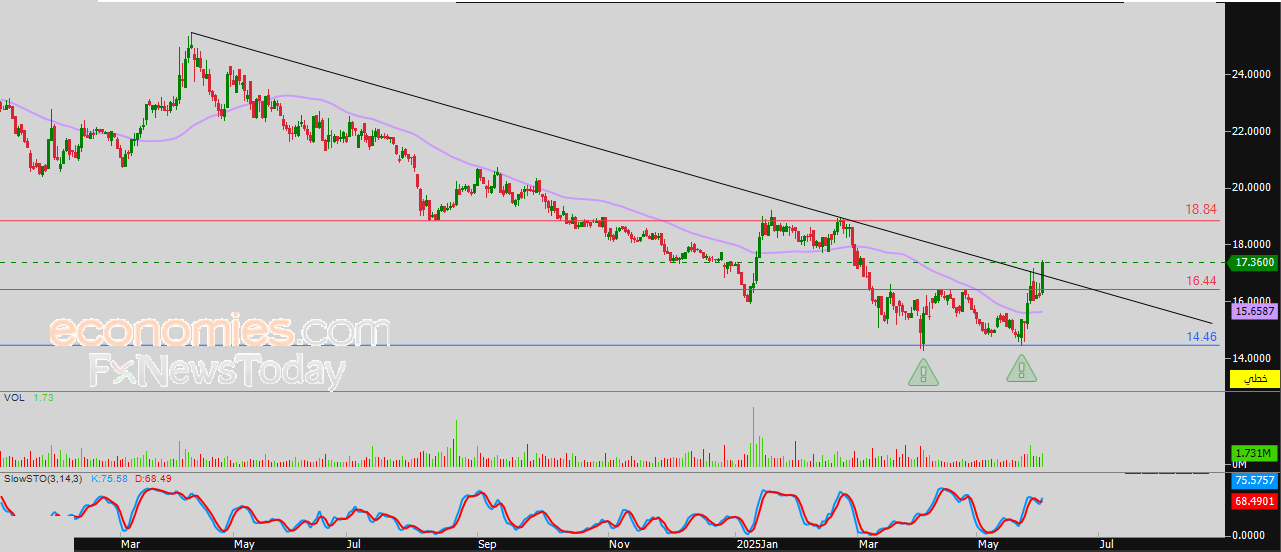Click the warning triangle icon below May low
The image size is (1281, 552).
1021,367
